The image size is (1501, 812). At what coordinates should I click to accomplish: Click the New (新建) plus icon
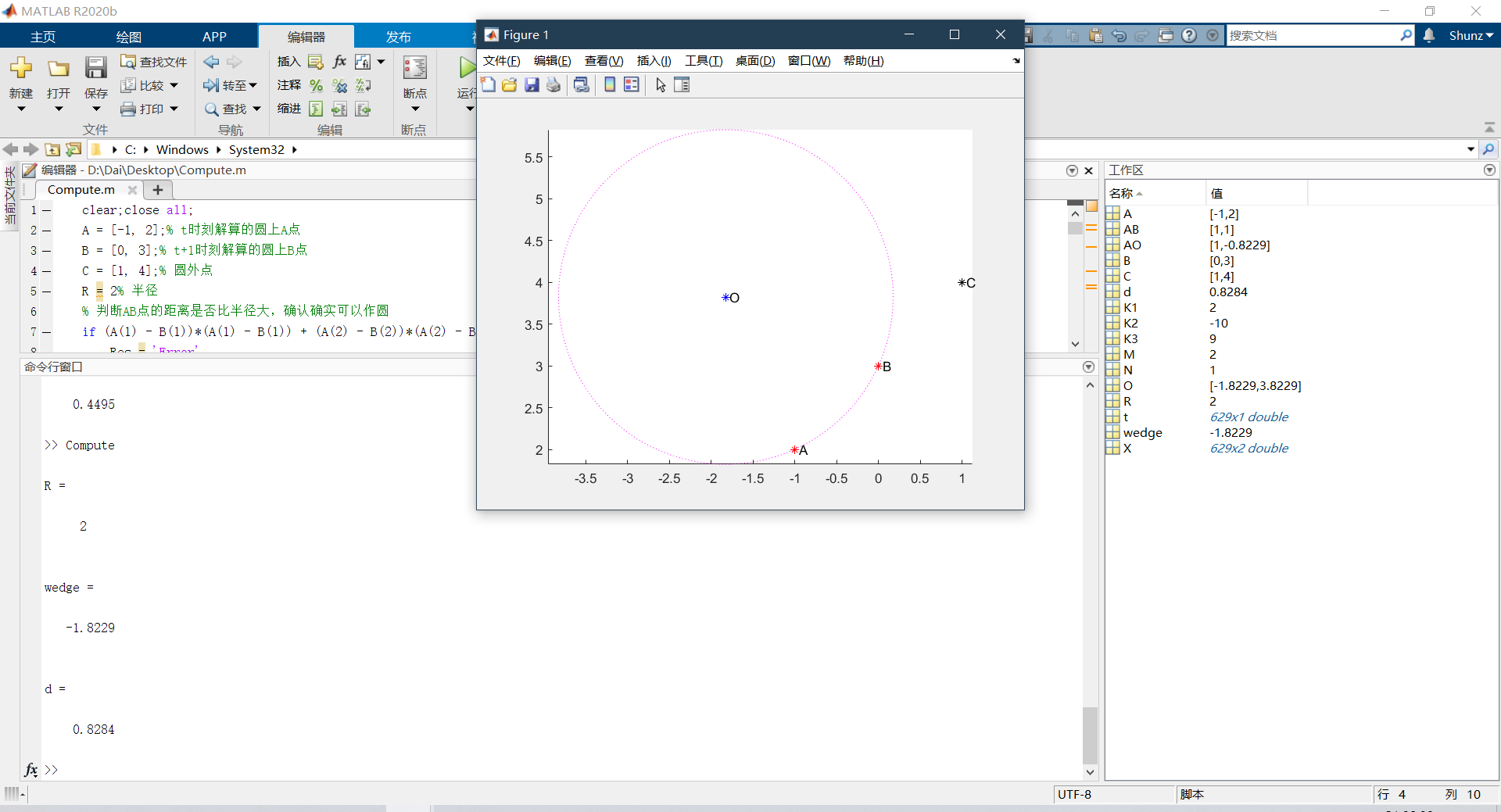coord(21,68)
